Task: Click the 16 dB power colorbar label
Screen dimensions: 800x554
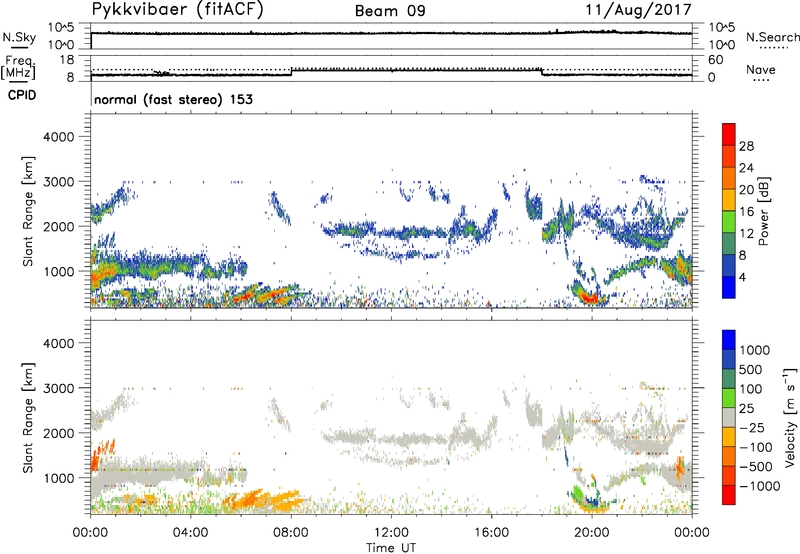Action: click(x=746, y=212)
